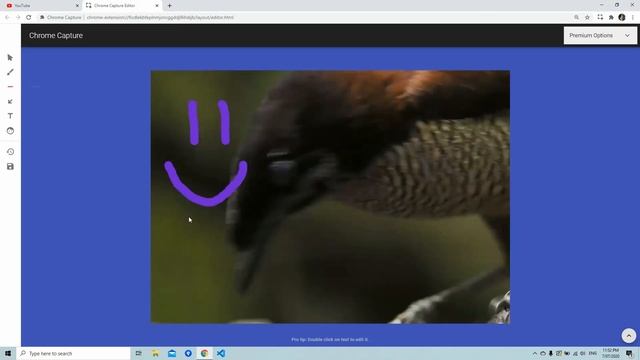The width and height of the screenshot is (640, 360).
Task: Open the Mail app on taskbar
Action: [x=172, y=353]
